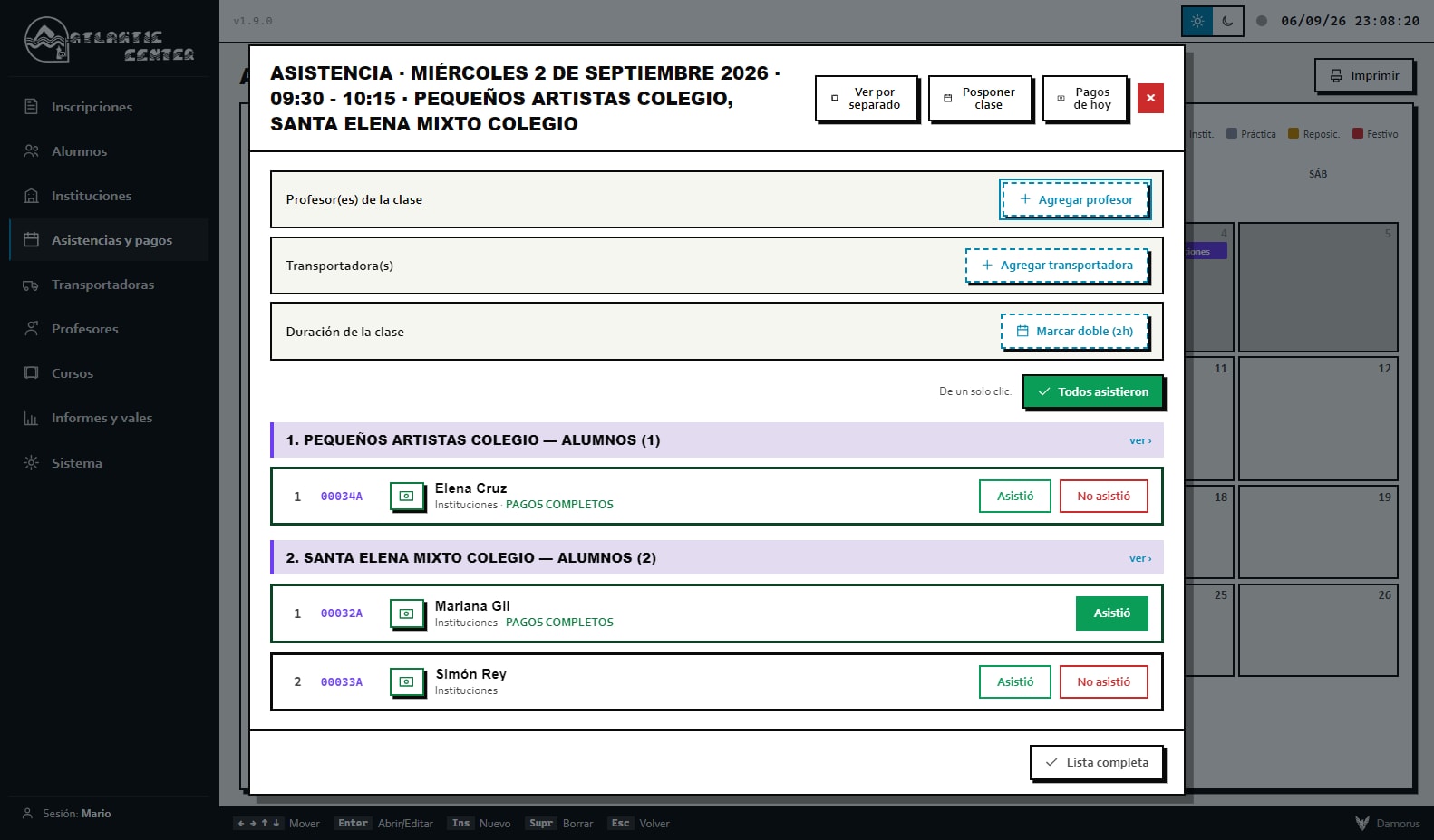Open Instituciones in the sidebar
Screen dimensions: 1434x840
109,196
